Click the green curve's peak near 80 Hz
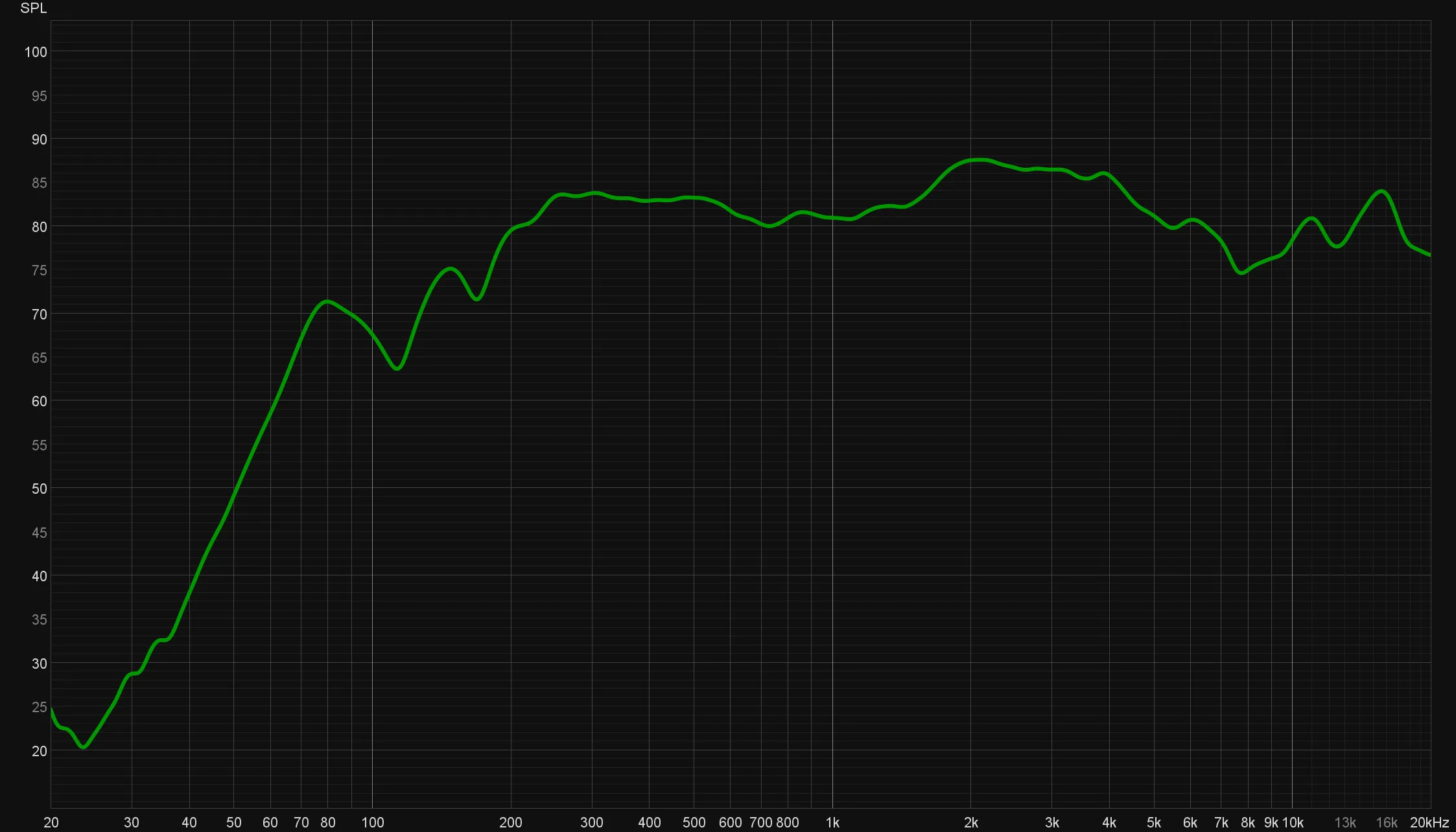The width and height of the screenshot is (1456, 832). click(327, 301)
